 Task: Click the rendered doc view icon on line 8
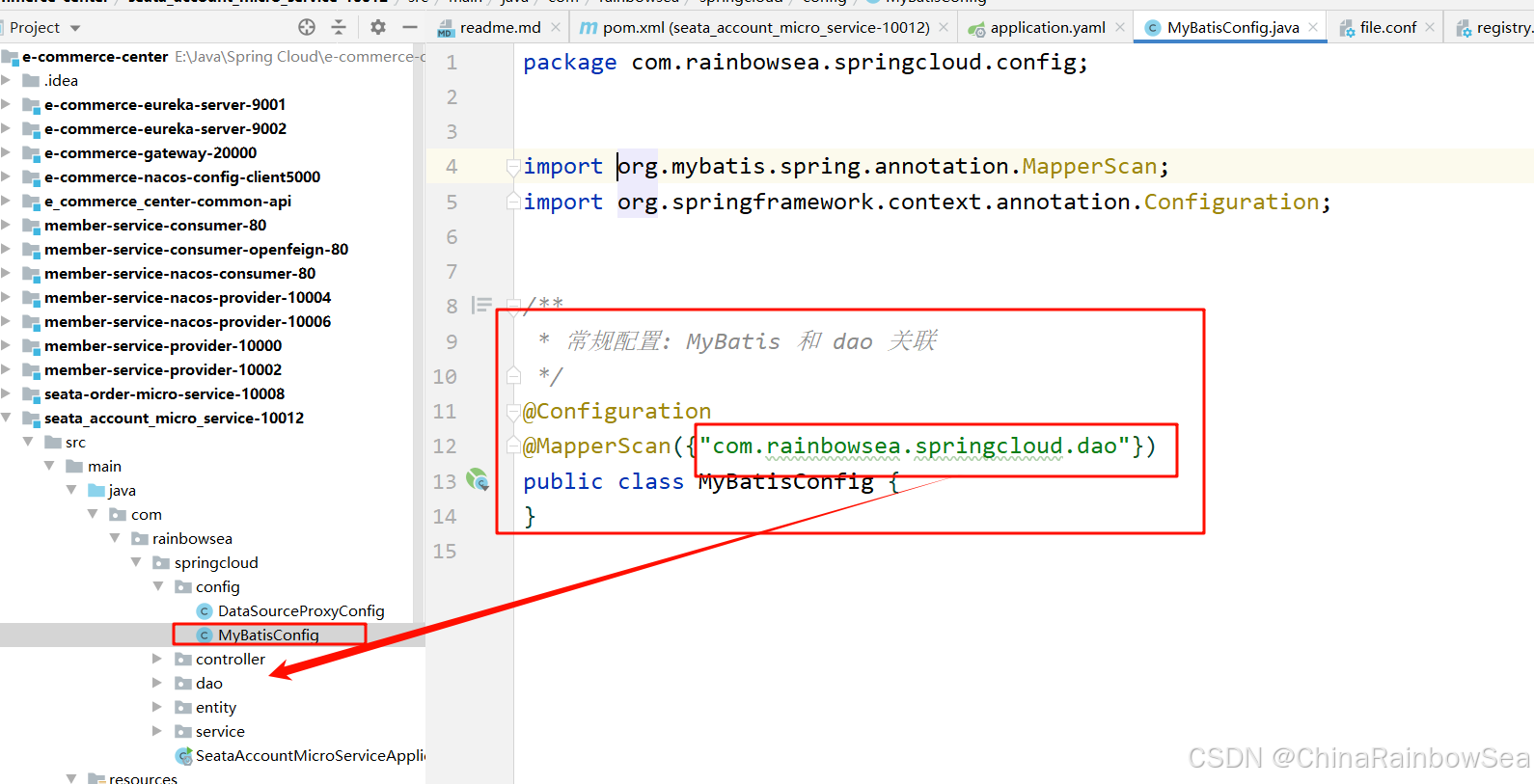tap(481, 306)
